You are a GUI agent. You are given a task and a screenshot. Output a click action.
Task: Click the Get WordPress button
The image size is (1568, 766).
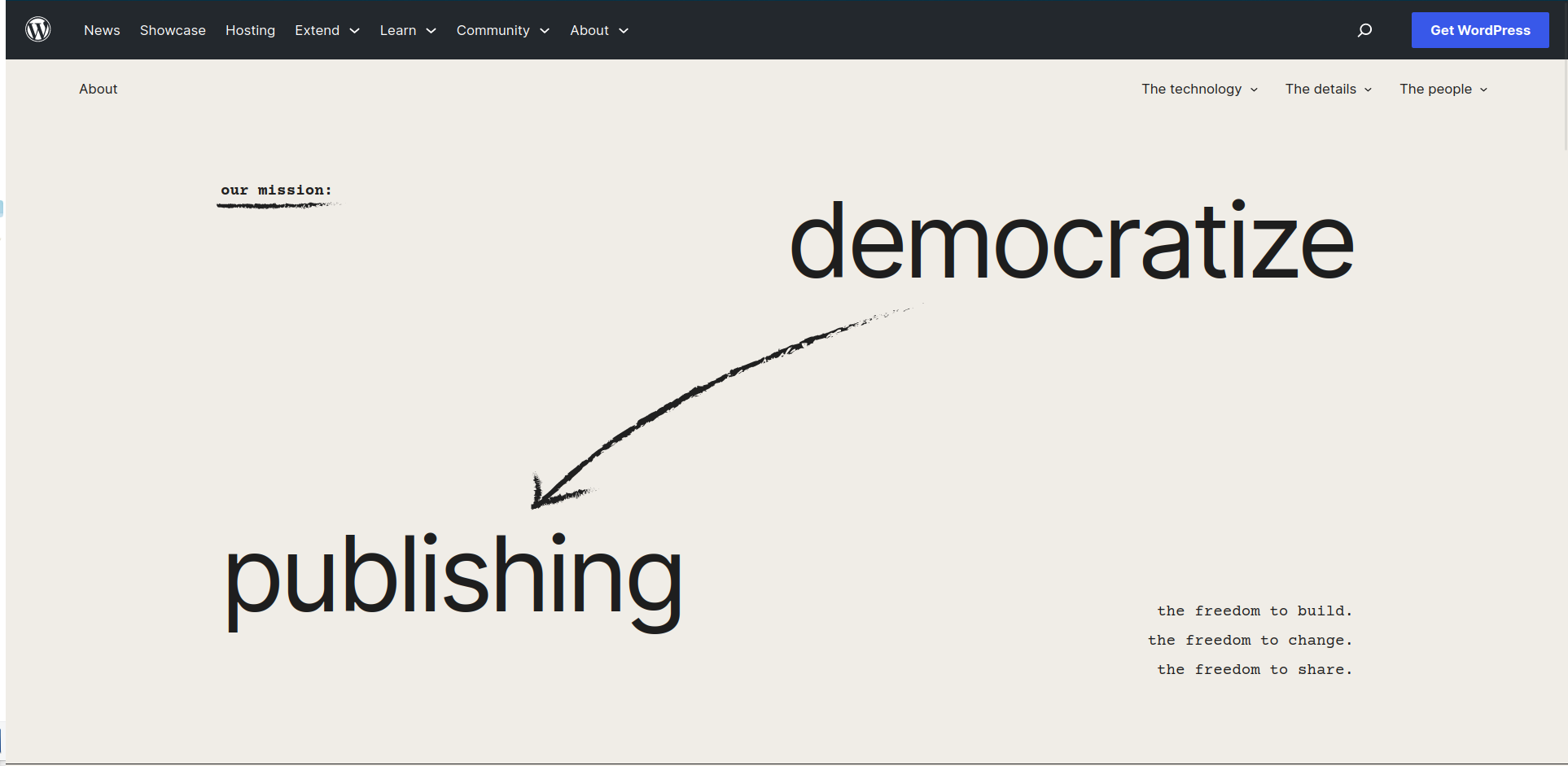(x=1480, y=30)
